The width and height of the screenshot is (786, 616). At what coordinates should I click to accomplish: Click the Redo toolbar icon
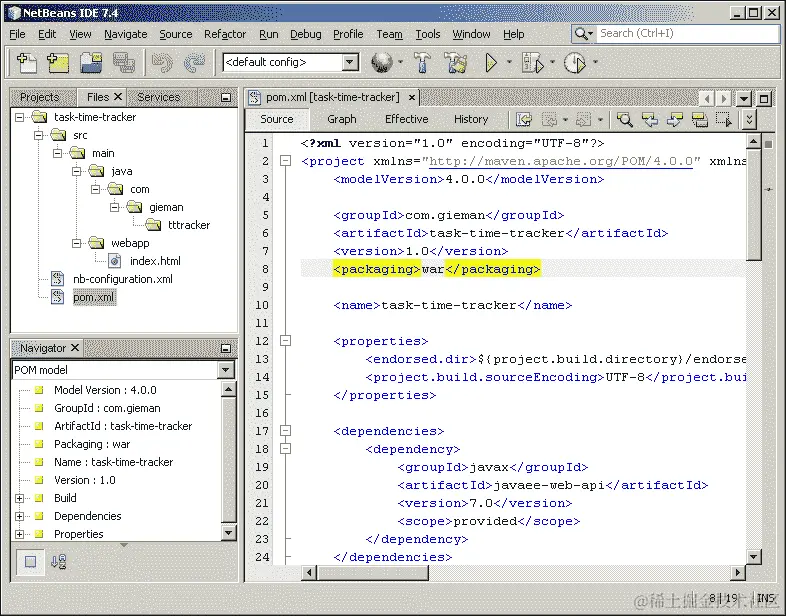click(x=194, y=63)
